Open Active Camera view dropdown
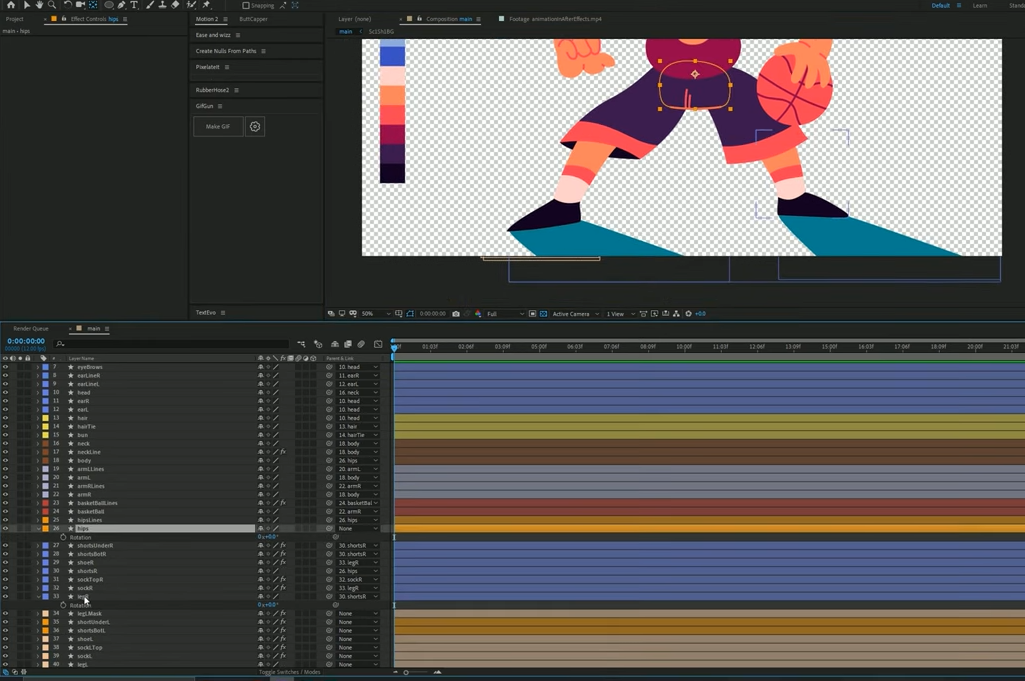1025x681 pixels. (575, 314)
